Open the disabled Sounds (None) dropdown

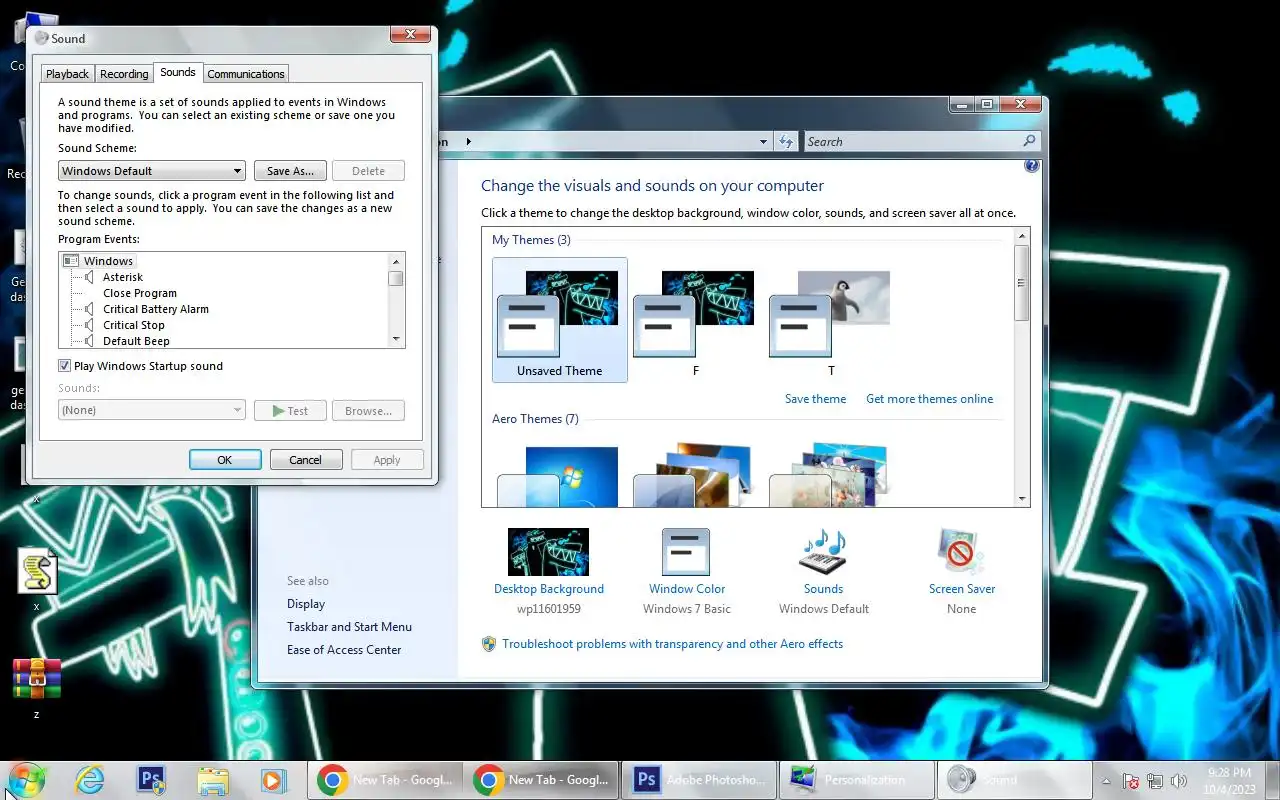click(152, 410)
